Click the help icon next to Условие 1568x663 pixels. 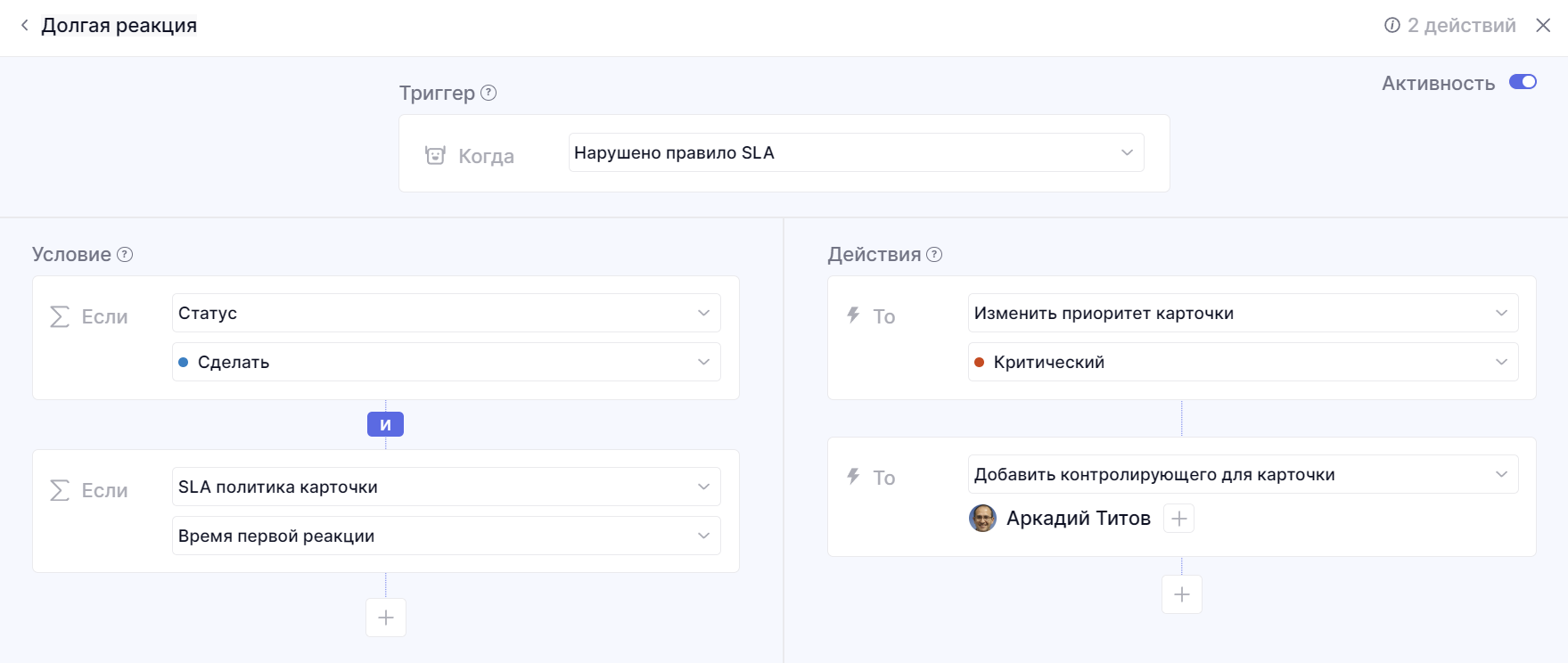(126, 255)
